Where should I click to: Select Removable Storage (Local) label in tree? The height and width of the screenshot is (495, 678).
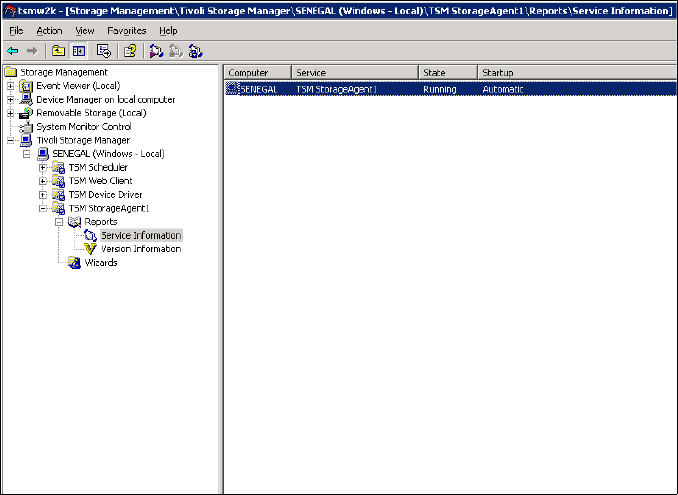tap(91, 113)
